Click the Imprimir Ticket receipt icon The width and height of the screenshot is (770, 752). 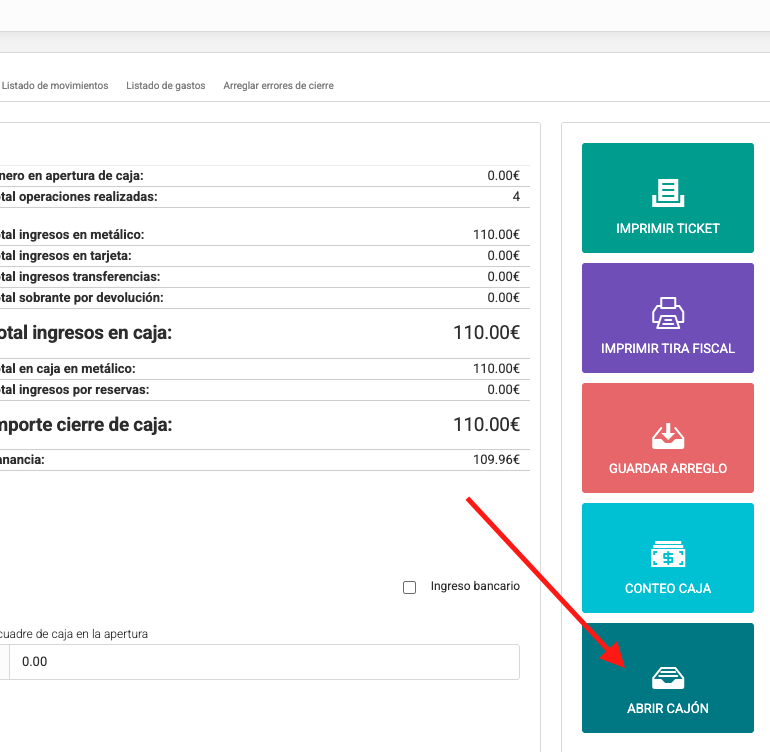click(x=668, y=193)
